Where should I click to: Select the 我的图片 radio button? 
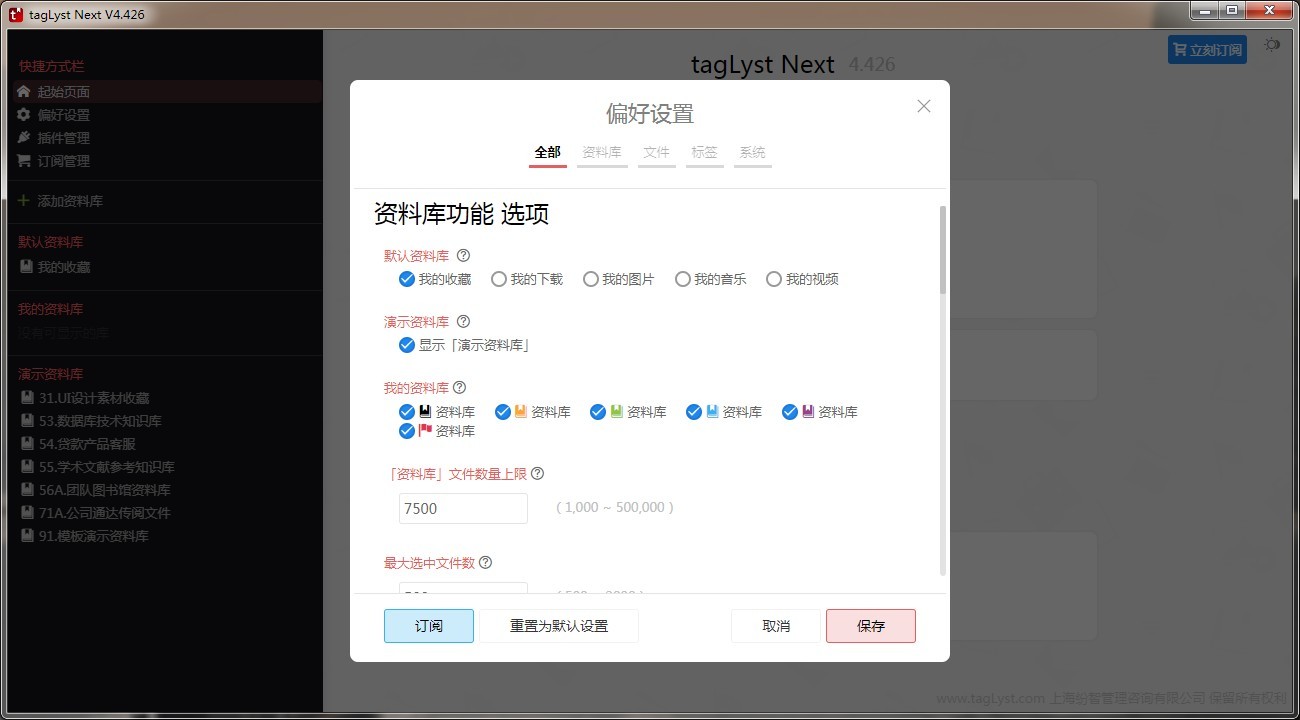(590, 279)
